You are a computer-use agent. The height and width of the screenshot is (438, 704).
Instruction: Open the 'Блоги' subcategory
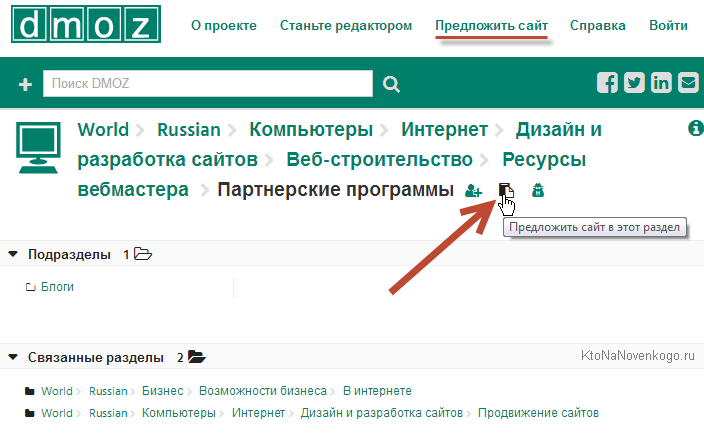point(57,287)
